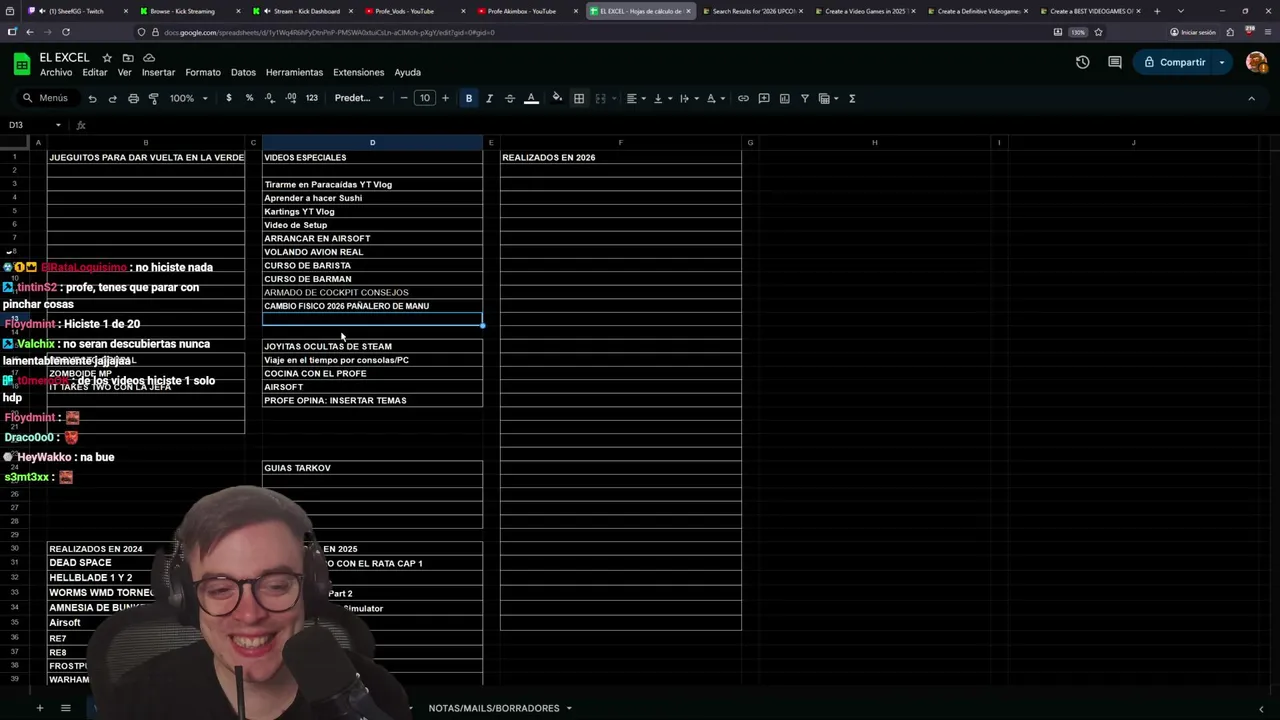Select cell GUIAS TARKOV
The width and height of the screenshot is (1280, 720).
coord(372,468)
